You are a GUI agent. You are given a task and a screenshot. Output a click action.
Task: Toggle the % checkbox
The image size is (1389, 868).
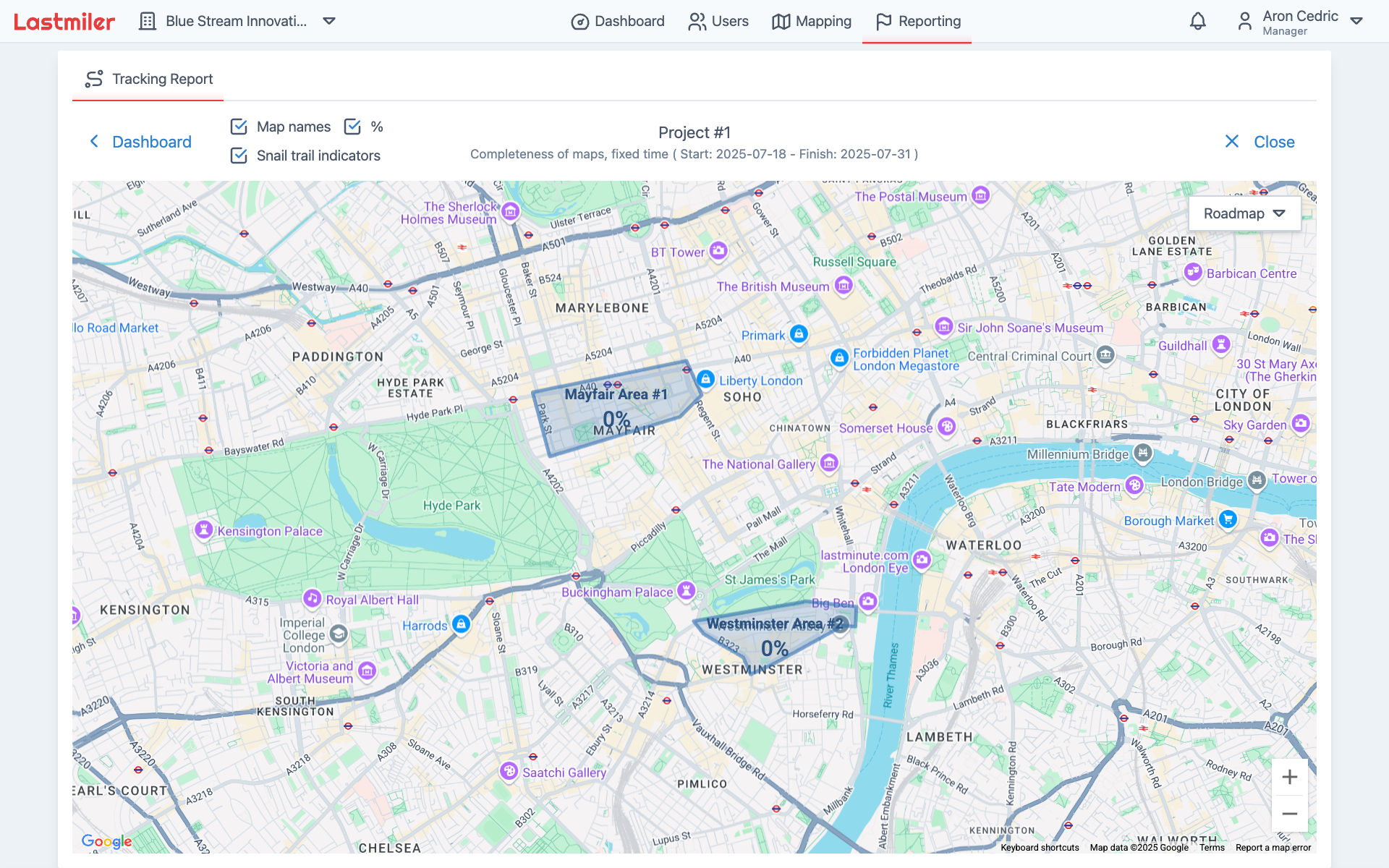tap(352, 127)
